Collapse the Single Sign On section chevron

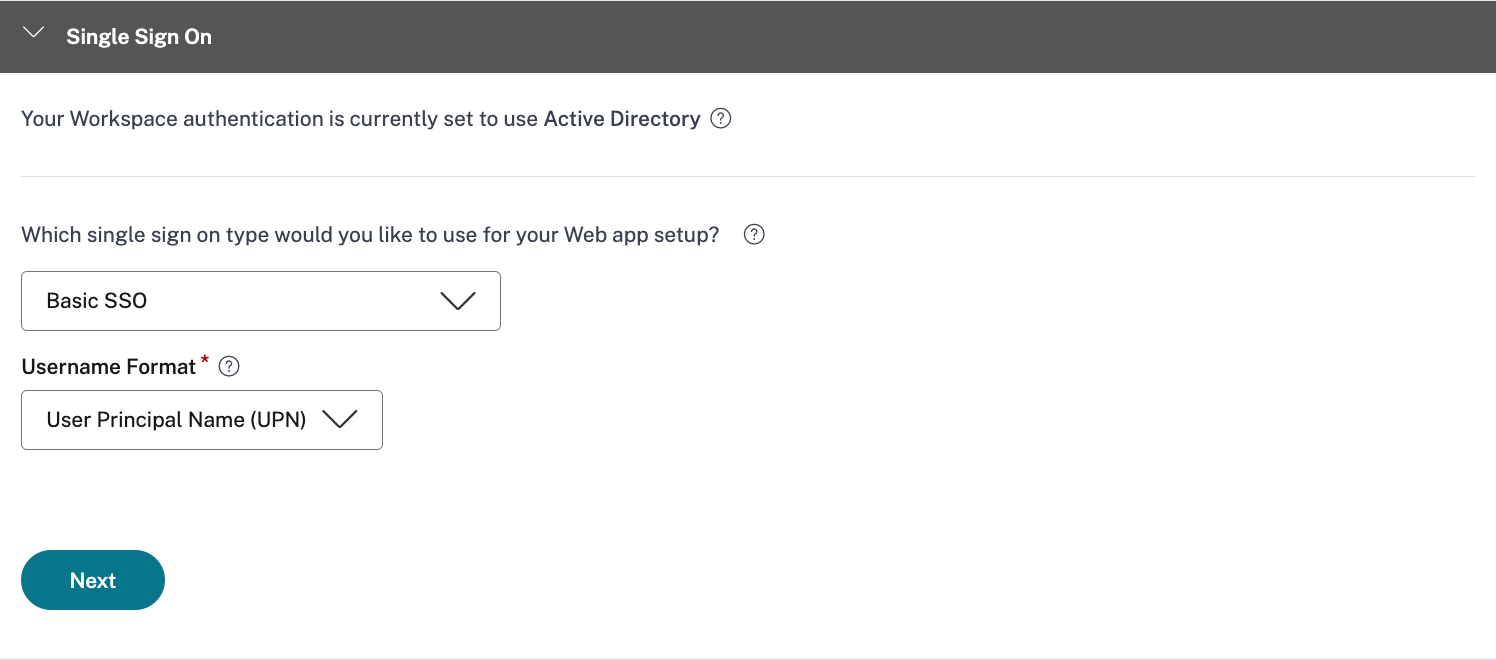(33, 34)
